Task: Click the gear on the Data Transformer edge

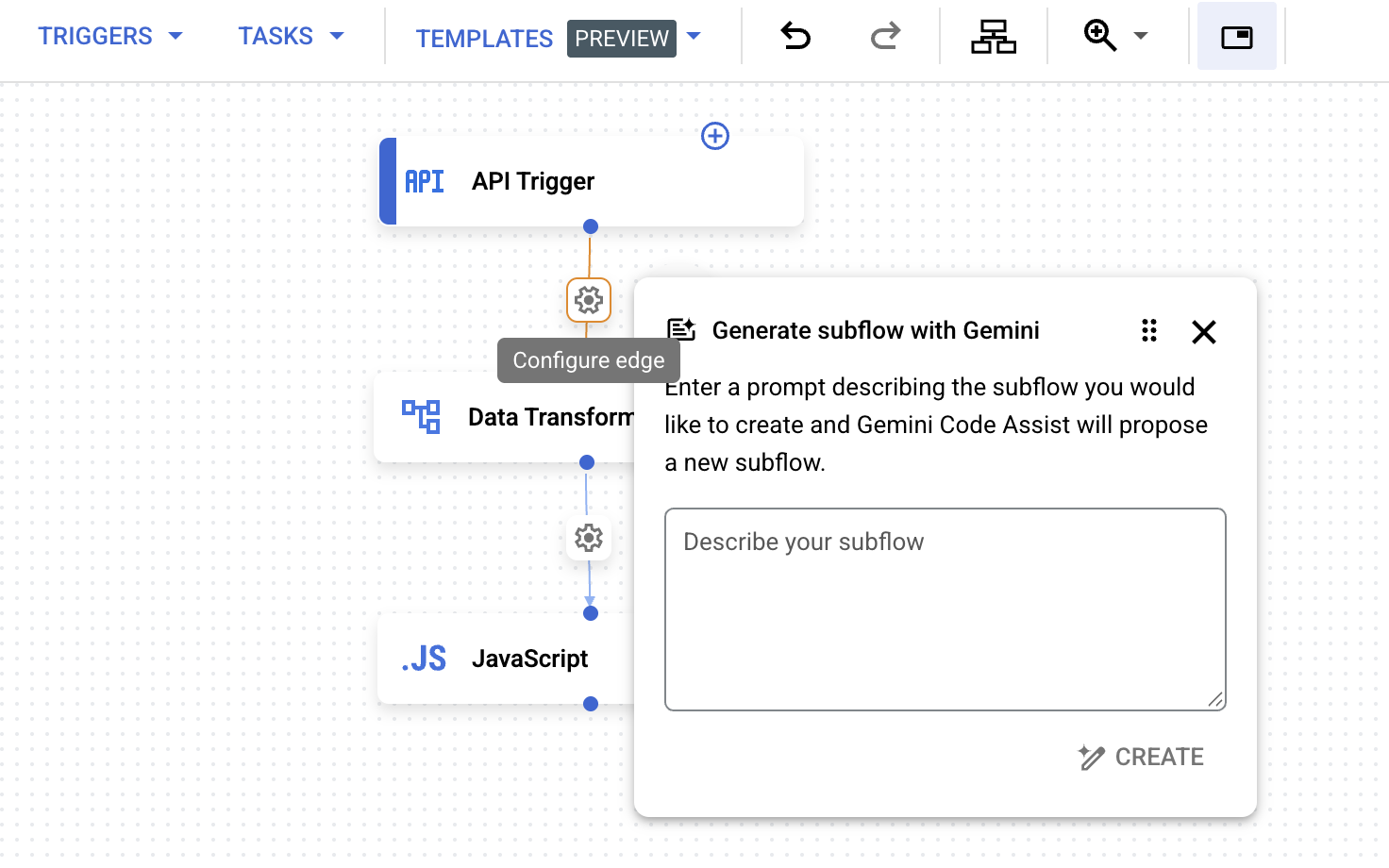Action: [x=589, y=538]
